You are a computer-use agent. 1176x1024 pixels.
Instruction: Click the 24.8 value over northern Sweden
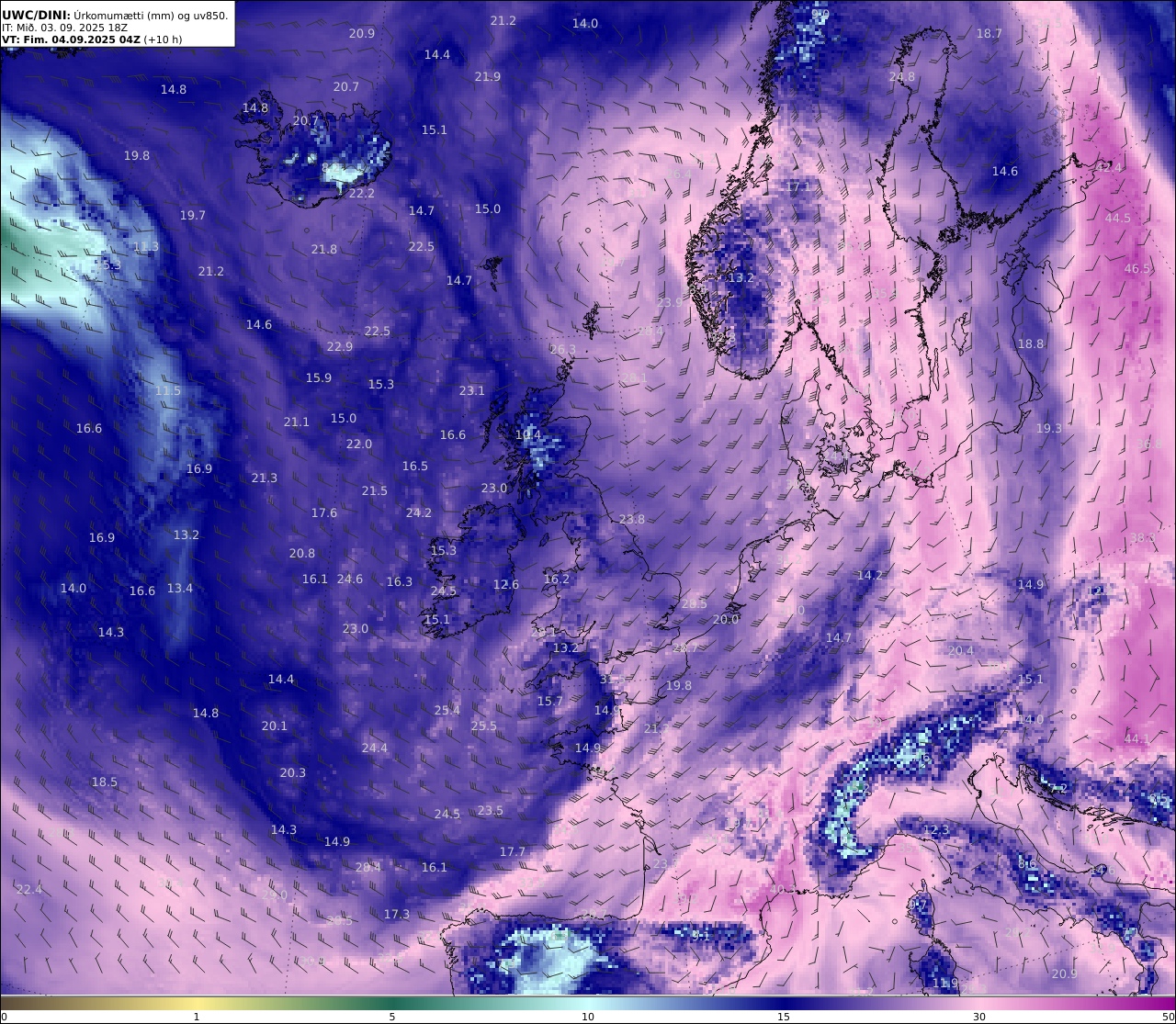(x=902, y=77)
